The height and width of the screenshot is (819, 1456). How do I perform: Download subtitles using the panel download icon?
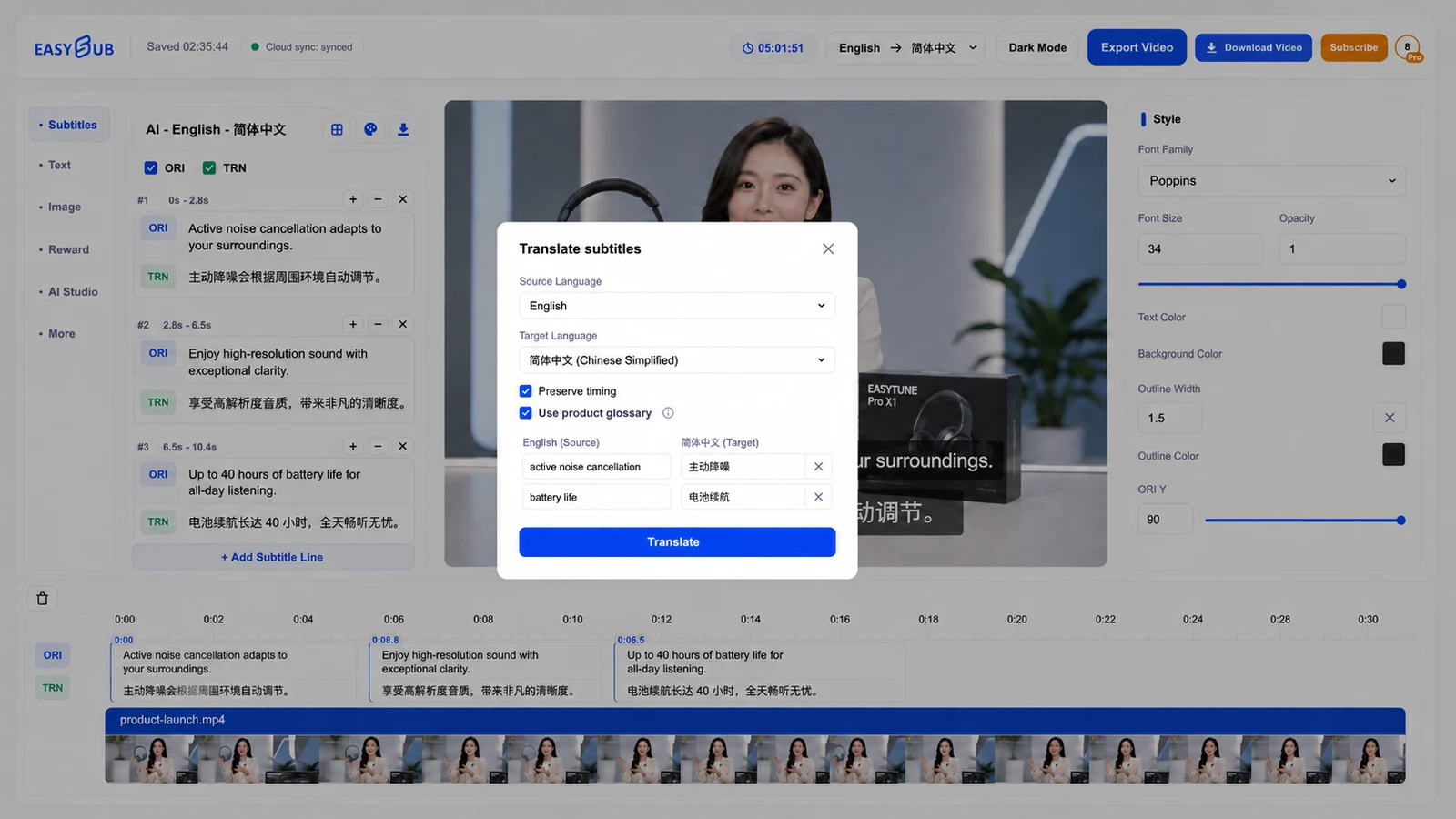click(403, 129)
